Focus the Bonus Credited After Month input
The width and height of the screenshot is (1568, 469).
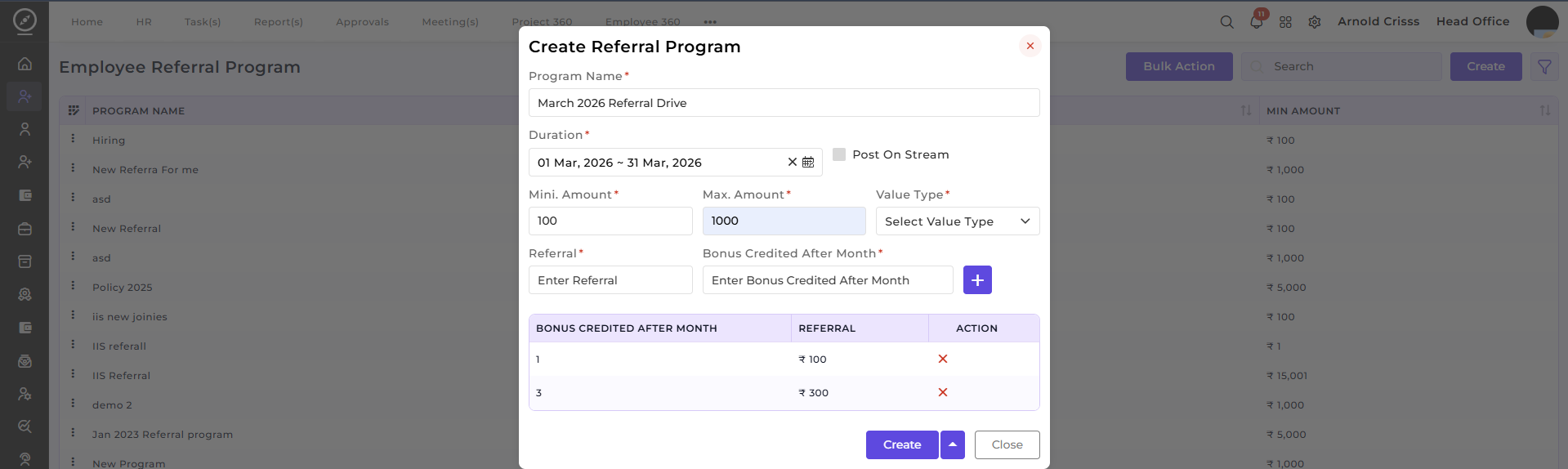point(828,280)
